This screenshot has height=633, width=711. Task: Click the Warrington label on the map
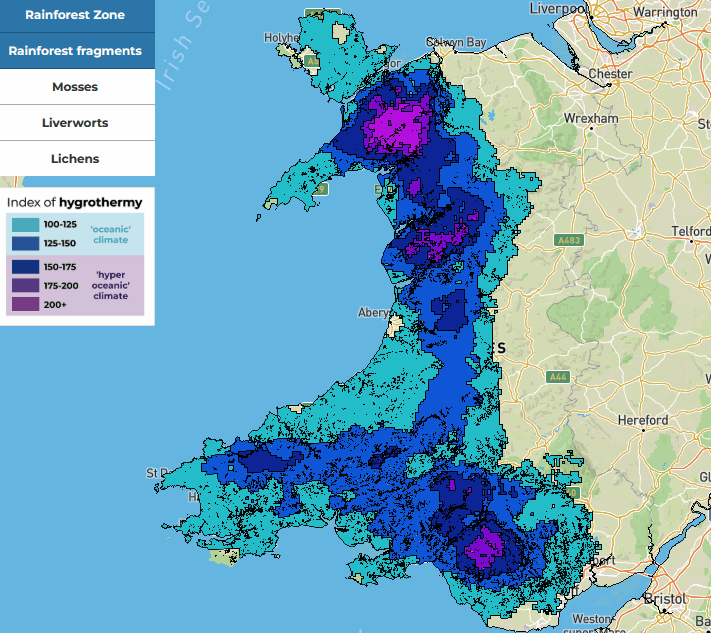point(665,12)
